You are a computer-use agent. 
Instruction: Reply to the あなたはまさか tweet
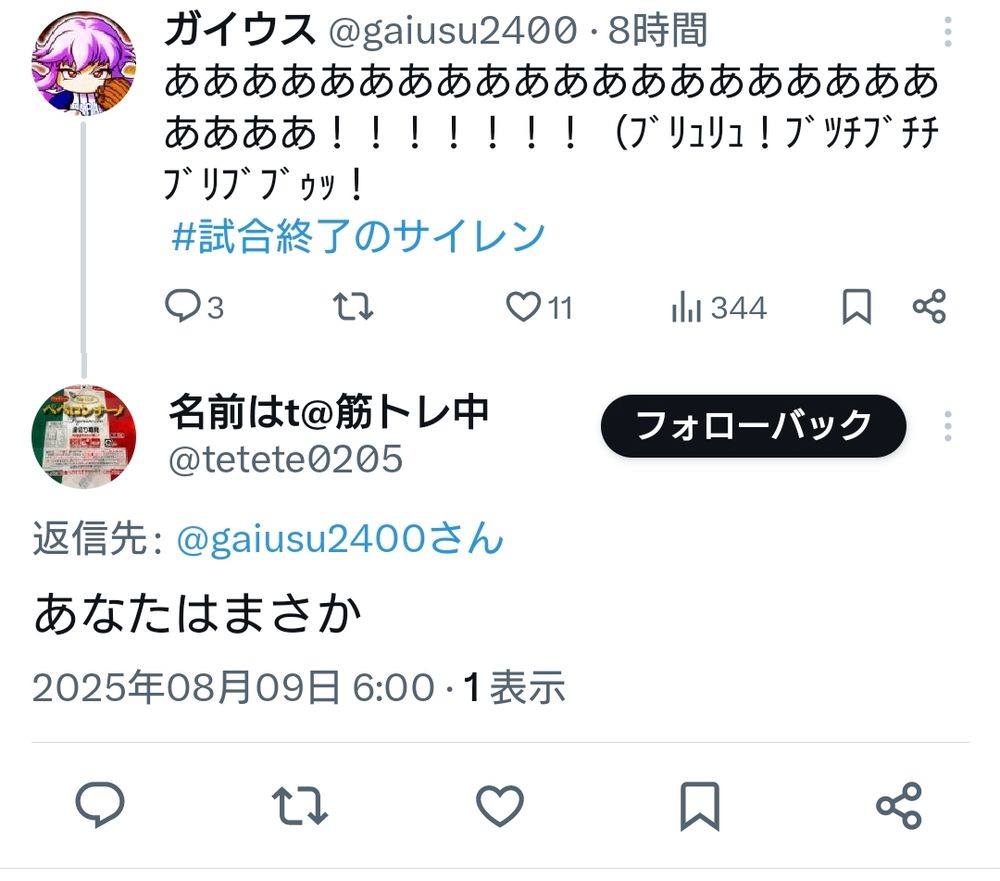[100, 805]
